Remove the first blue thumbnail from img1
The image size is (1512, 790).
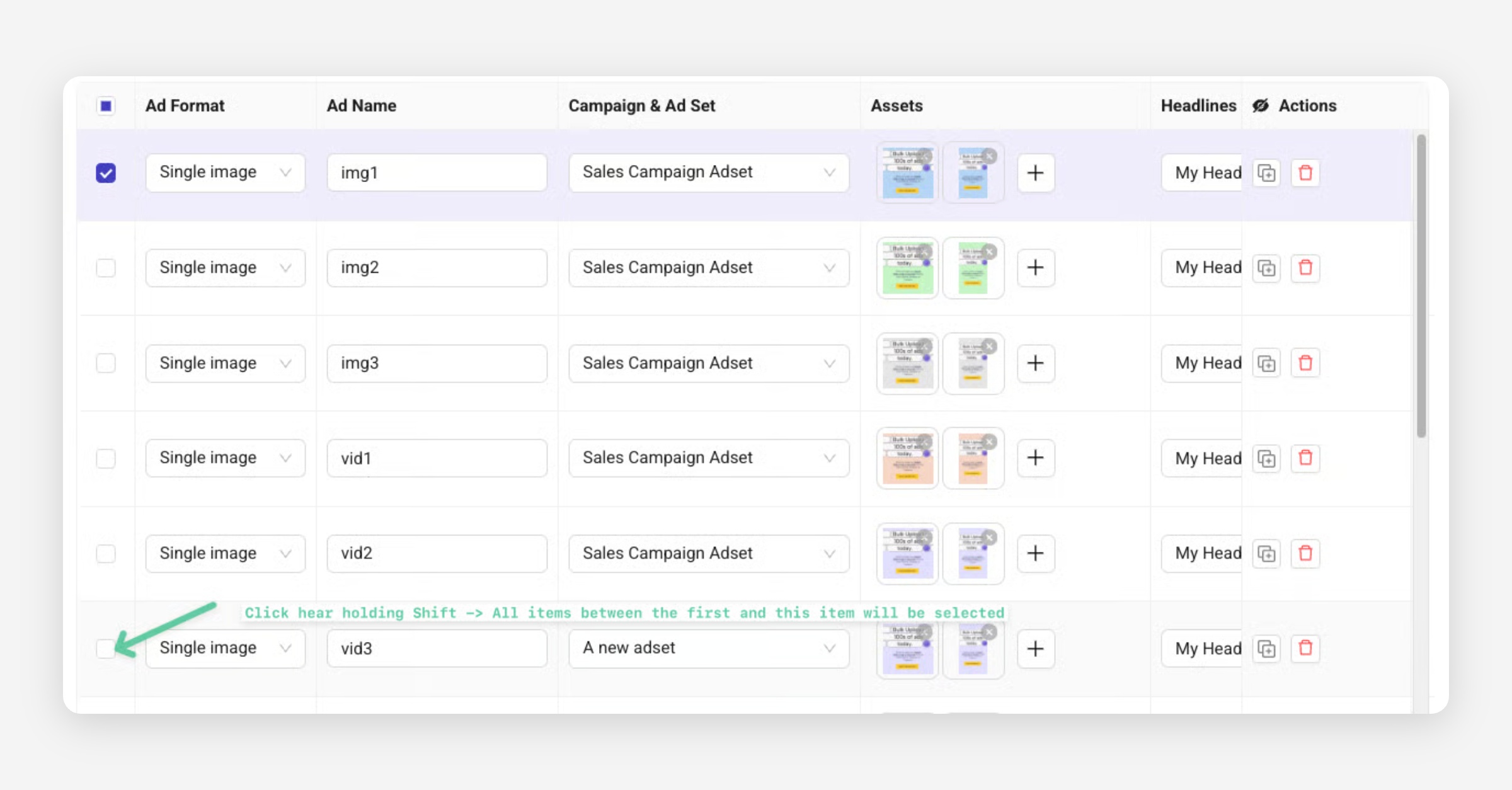point(925,156)
